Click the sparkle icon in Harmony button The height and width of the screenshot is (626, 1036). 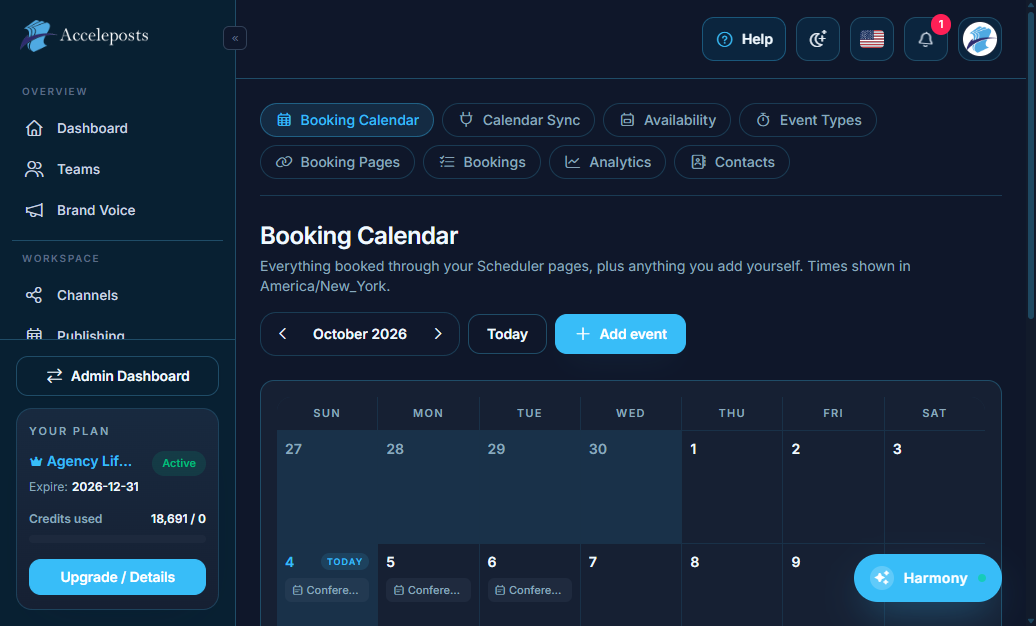coord(882,578)
